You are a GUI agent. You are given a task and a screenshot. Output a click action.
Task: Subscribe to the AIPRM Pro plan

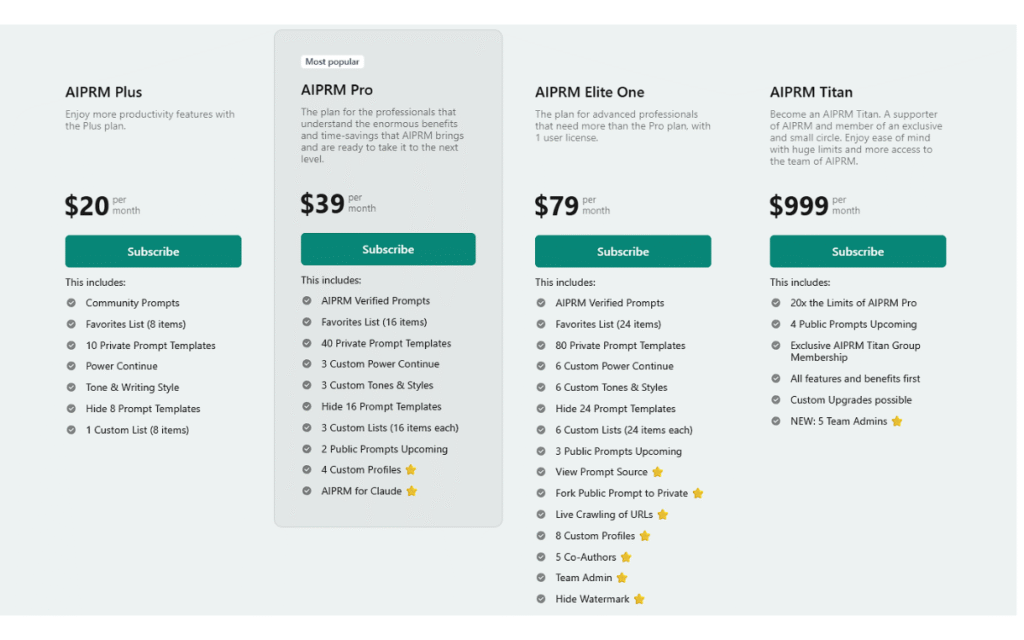coord(388,249)
